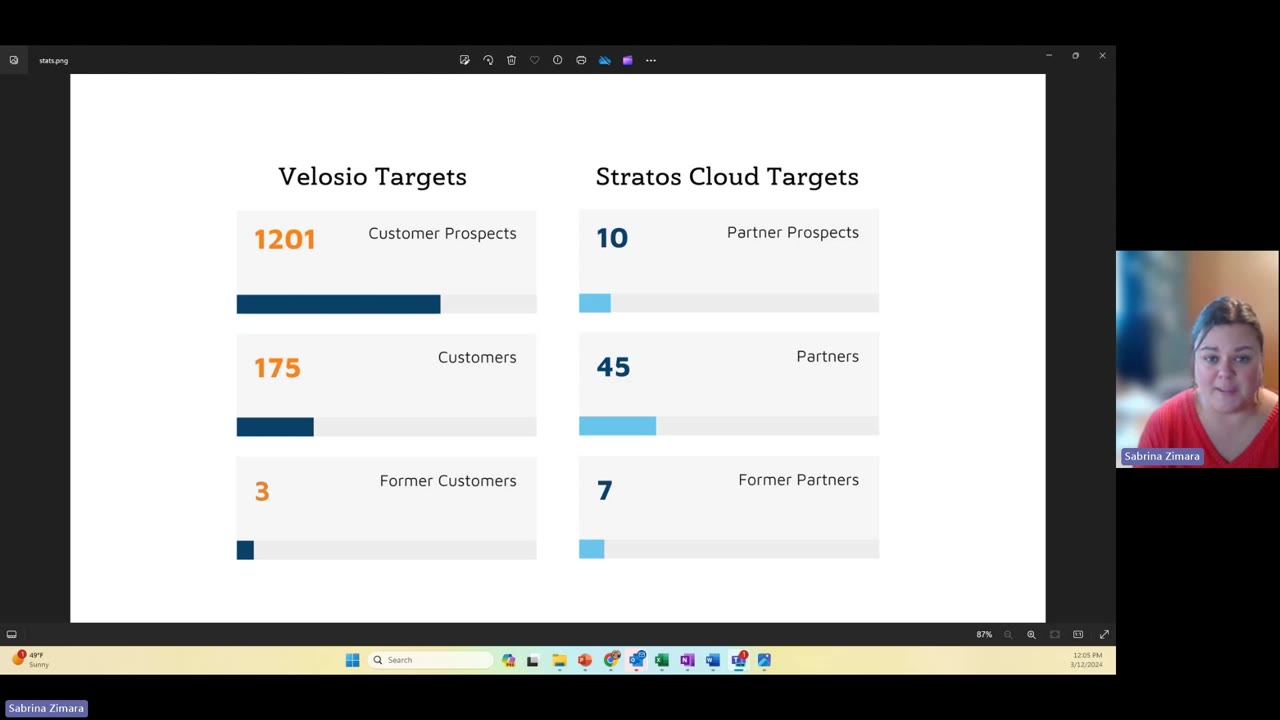1280x720 pixels.
Task: Print the image using the printer icon
Action: (581, 60)
